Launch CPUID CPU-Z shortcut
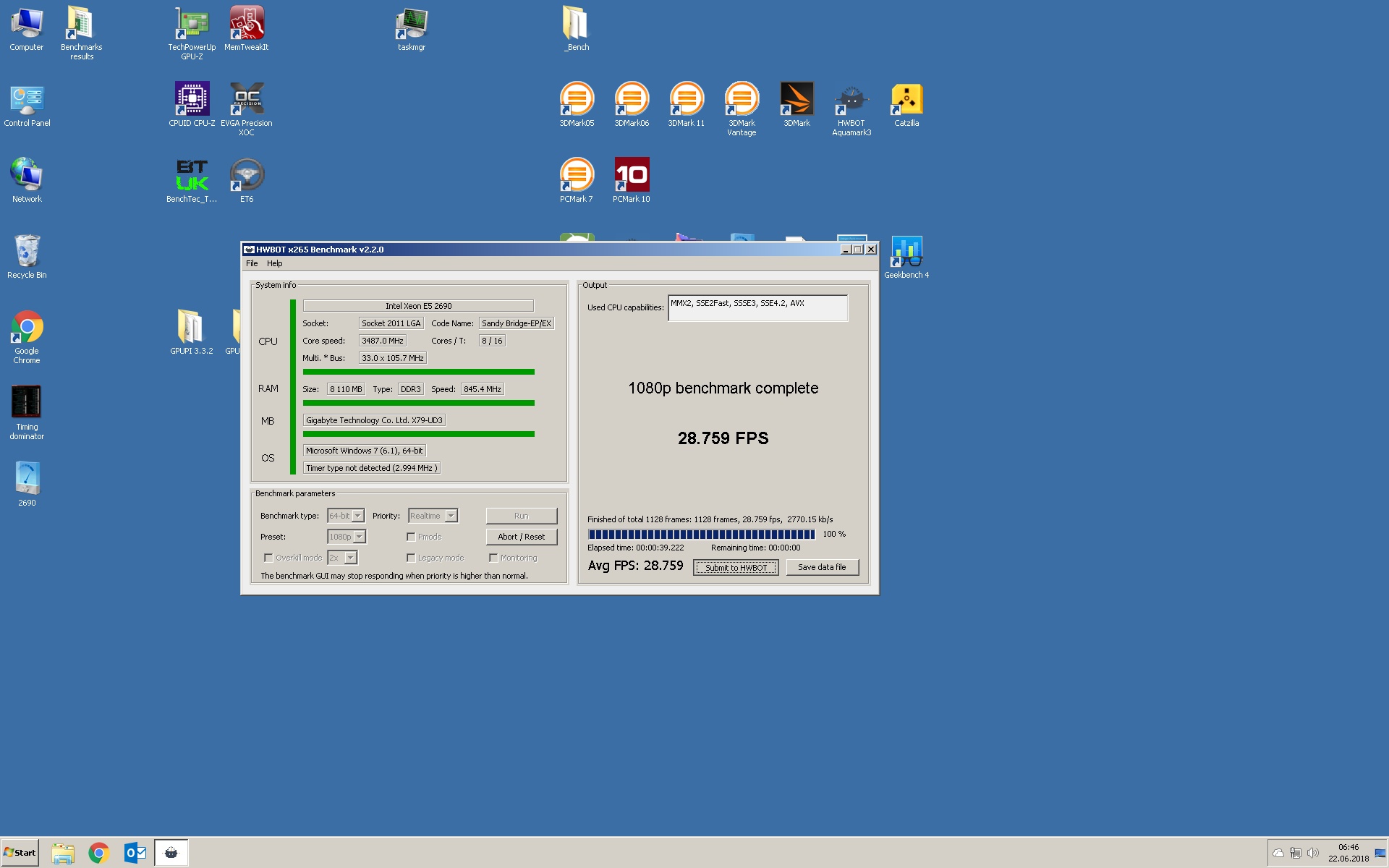 coord(192,105)
